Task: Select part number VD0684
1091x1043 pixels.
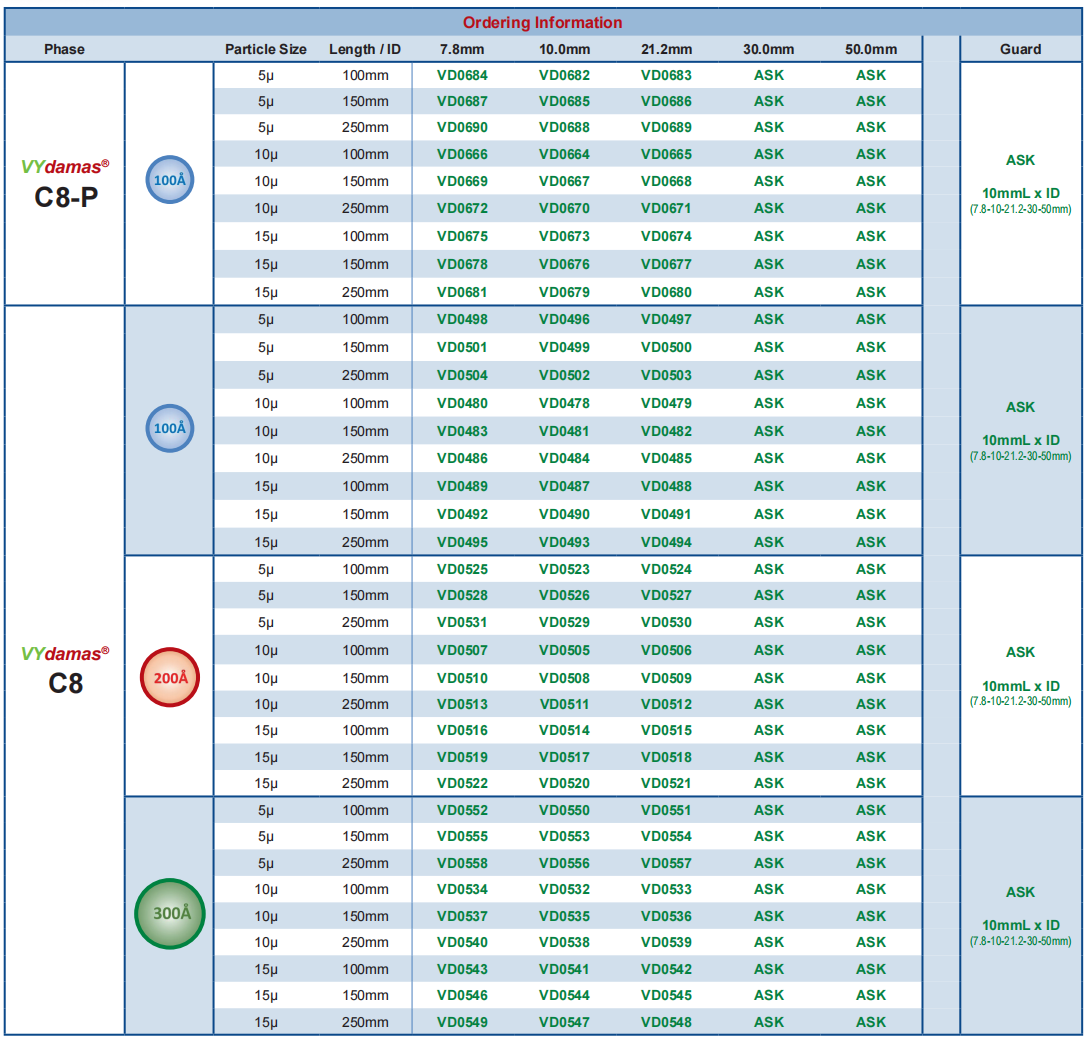Action: click(462, 75)
